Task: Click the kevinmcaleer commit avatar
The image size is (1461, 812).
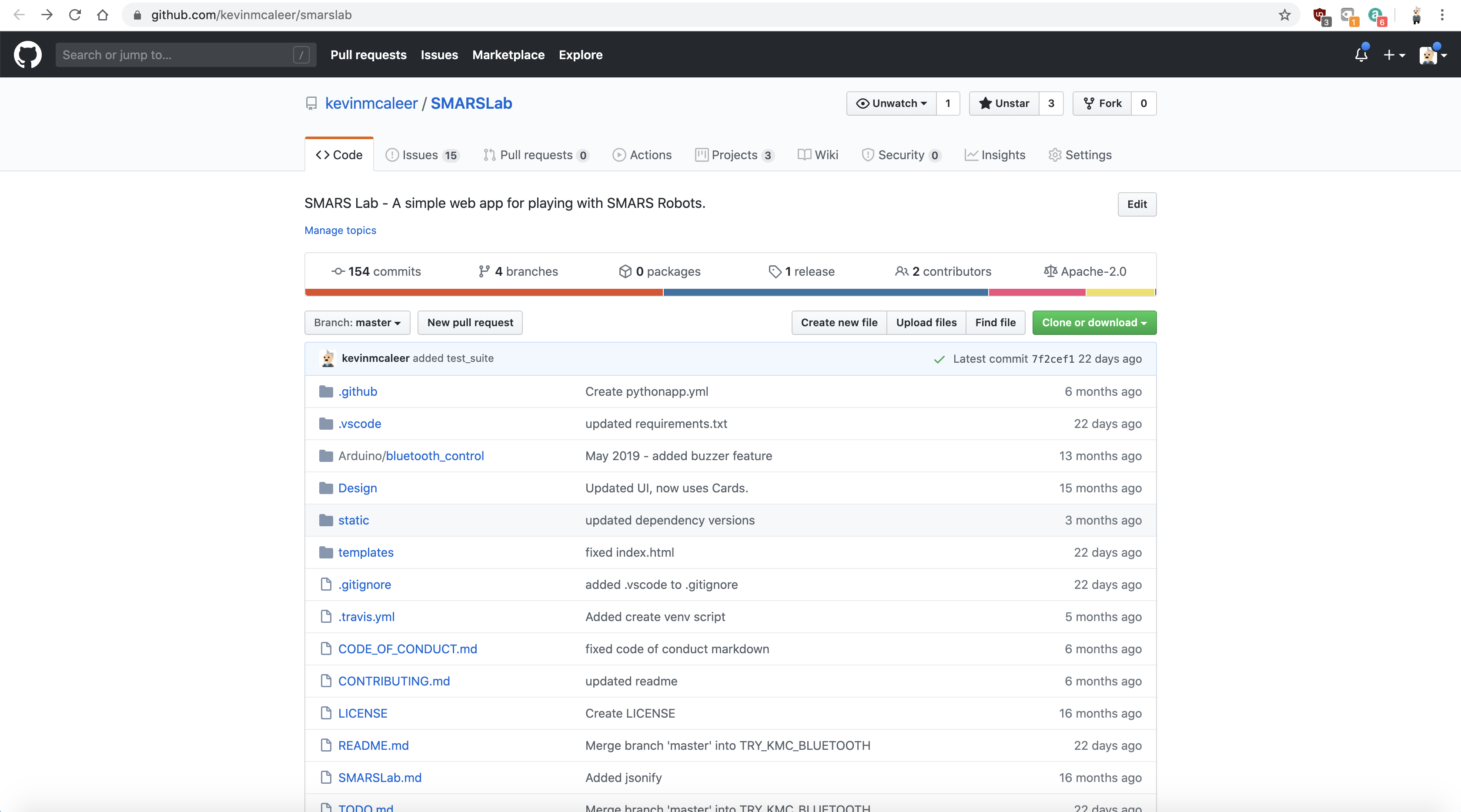Action: 328,358
